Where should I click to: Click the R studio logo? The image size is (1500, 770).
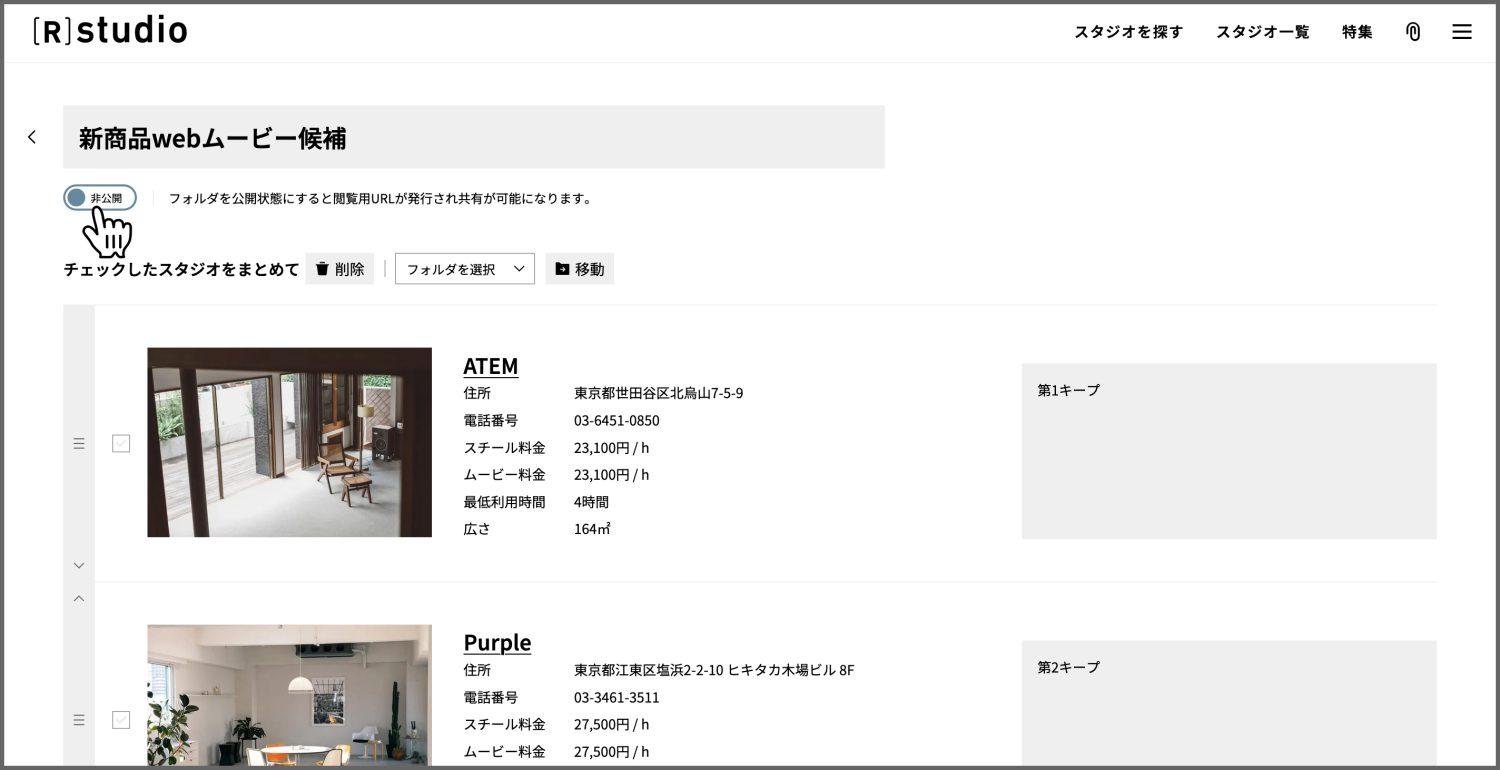click(x=110, y=31)
